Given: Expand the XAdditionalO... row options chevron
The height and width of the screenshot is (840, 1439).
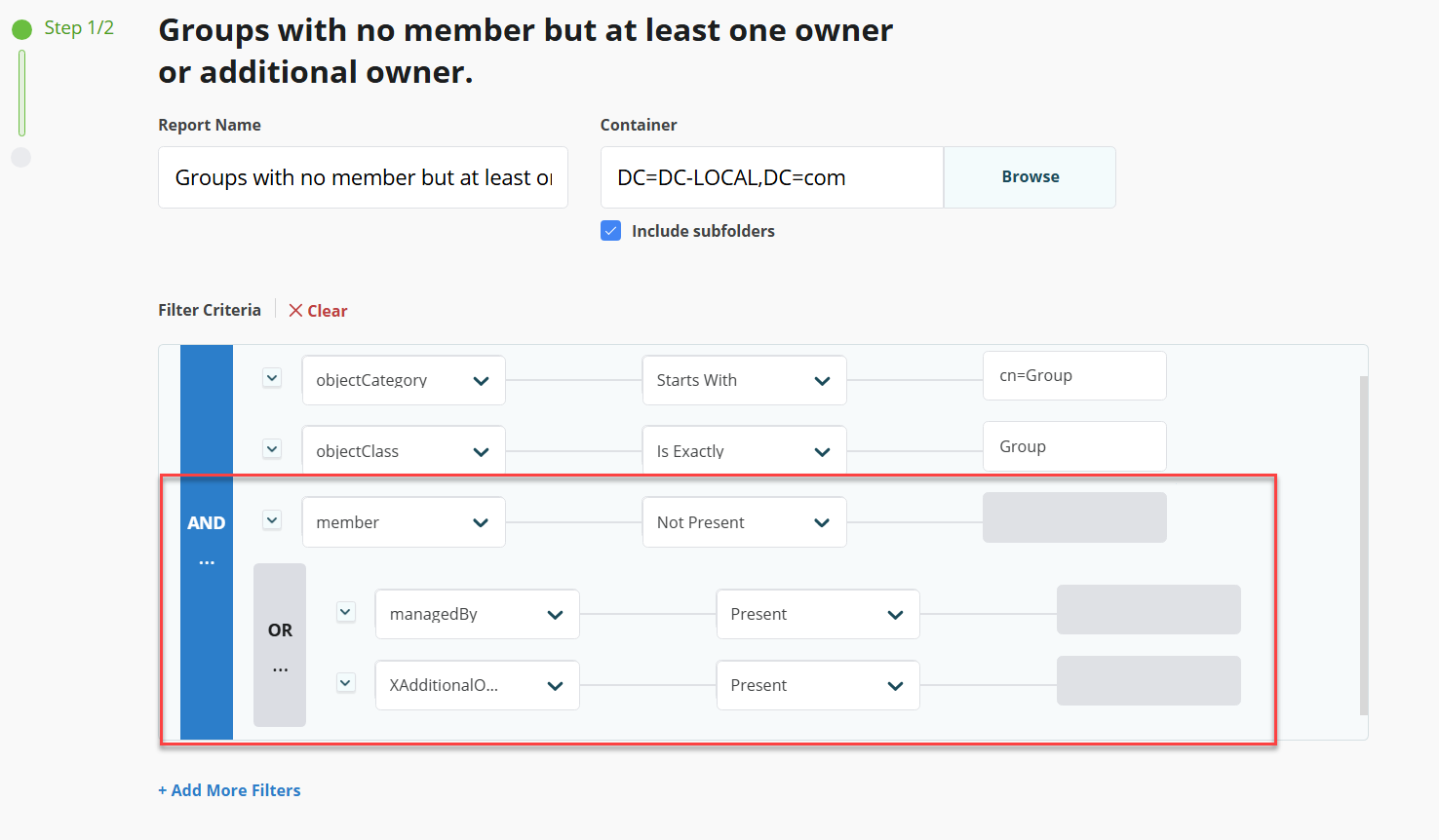Looking at the screenshot, I should click(346, 683).
